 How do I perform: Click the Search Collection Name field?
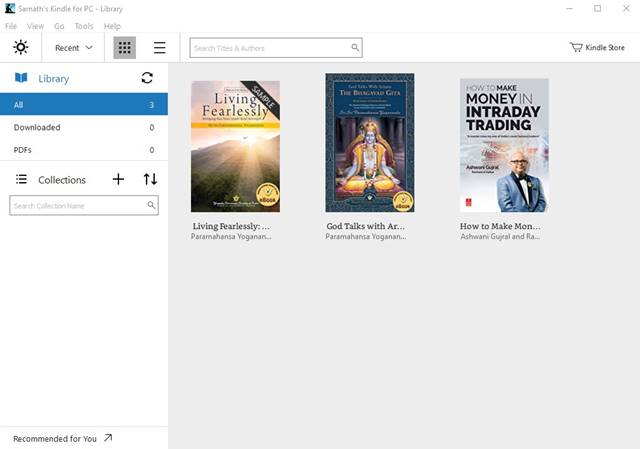tap(84, 205)
